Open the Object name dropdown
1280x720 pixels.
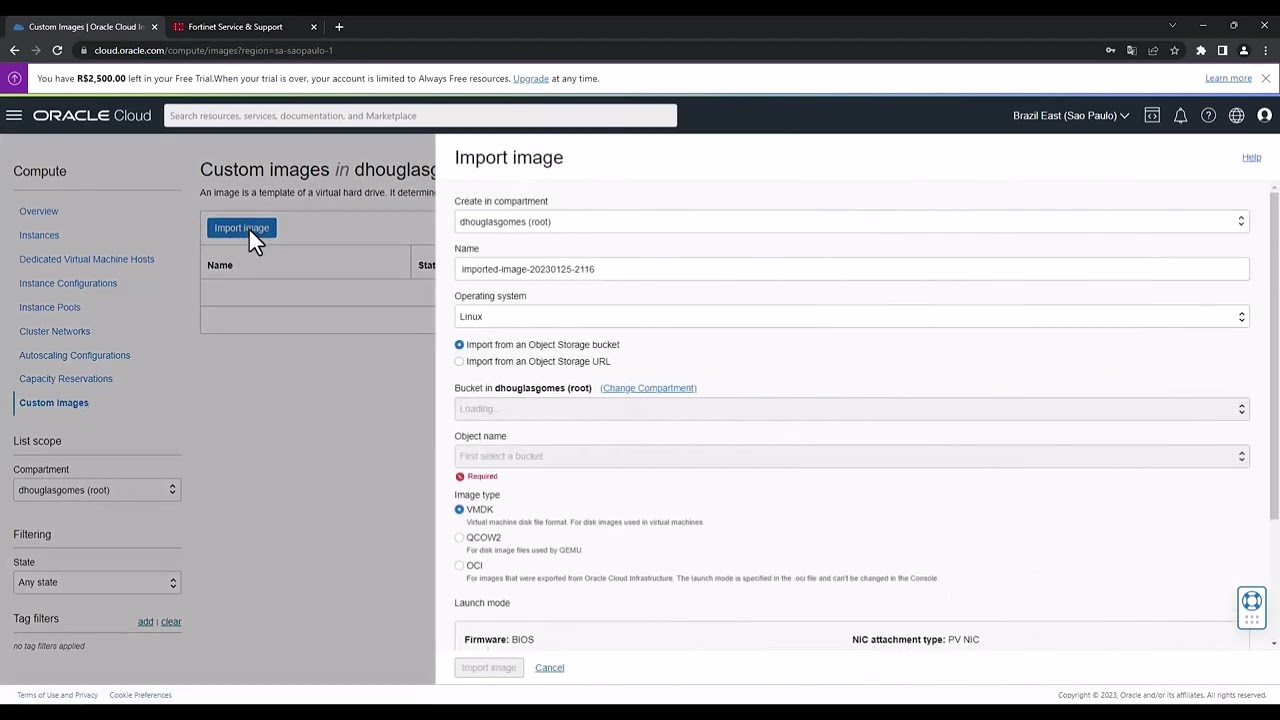click(852, 456)
